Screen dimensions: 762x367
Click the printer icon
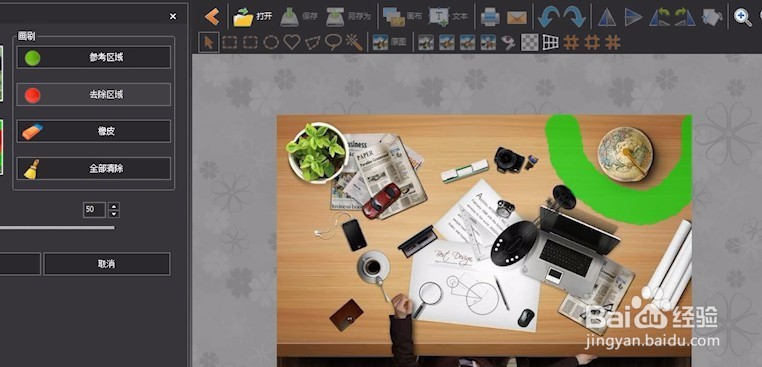click(x=490, y=17)
